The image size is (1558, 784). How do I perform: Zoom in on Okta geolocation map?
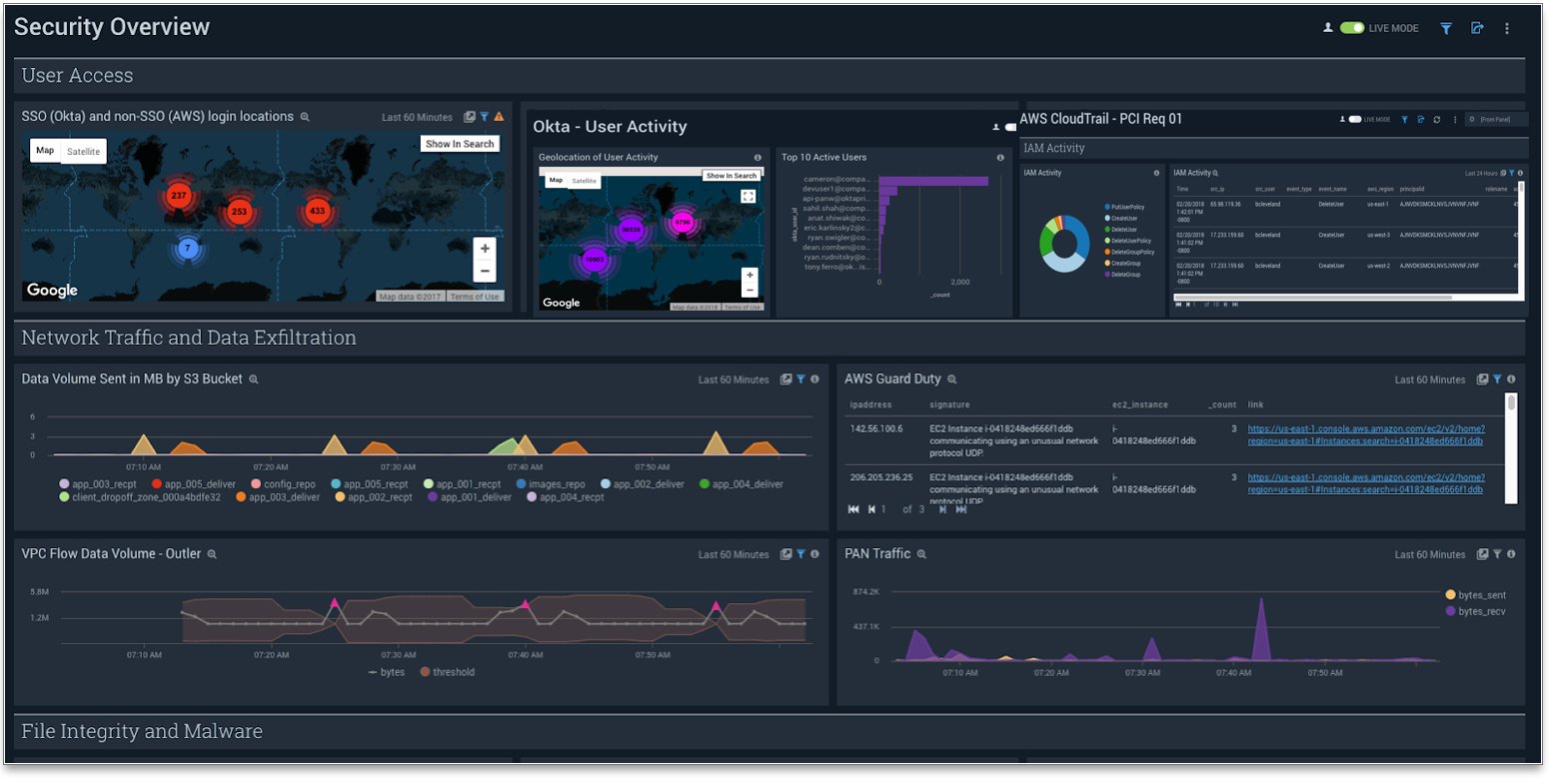coord(749,275)
